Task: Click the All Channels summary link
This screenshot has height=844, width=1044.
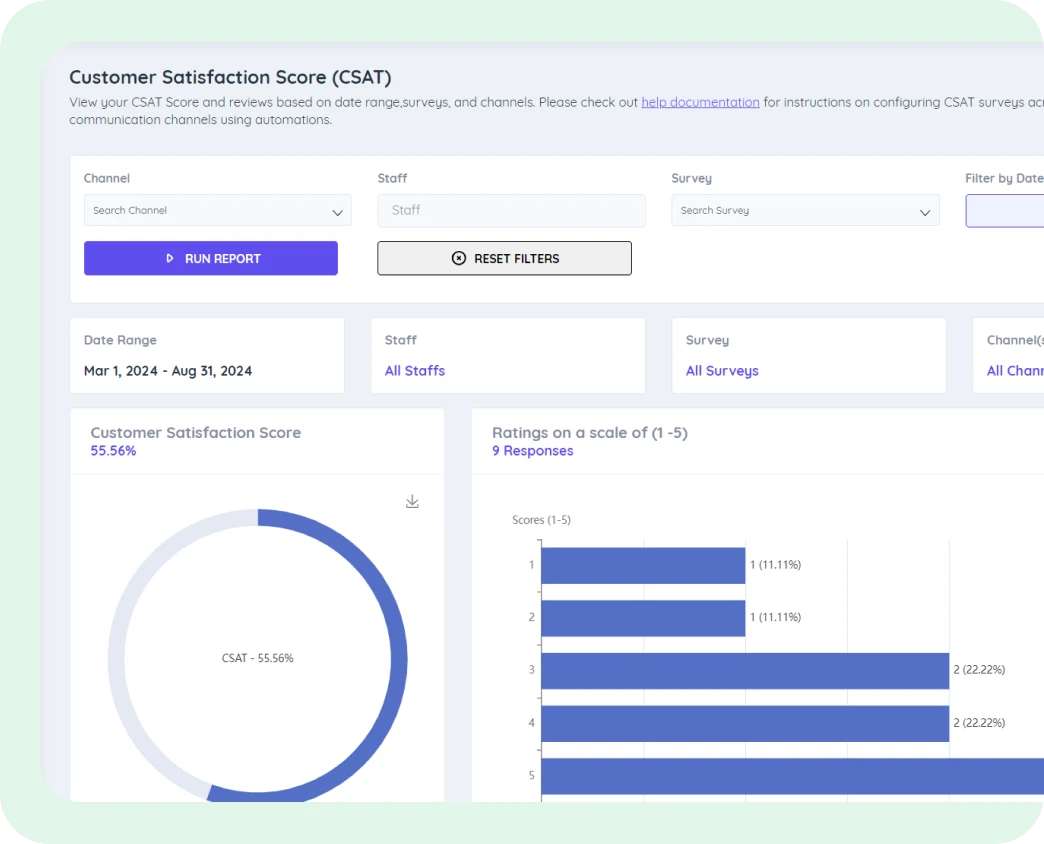Action: pyautogui.click(x=1014, y=371)
